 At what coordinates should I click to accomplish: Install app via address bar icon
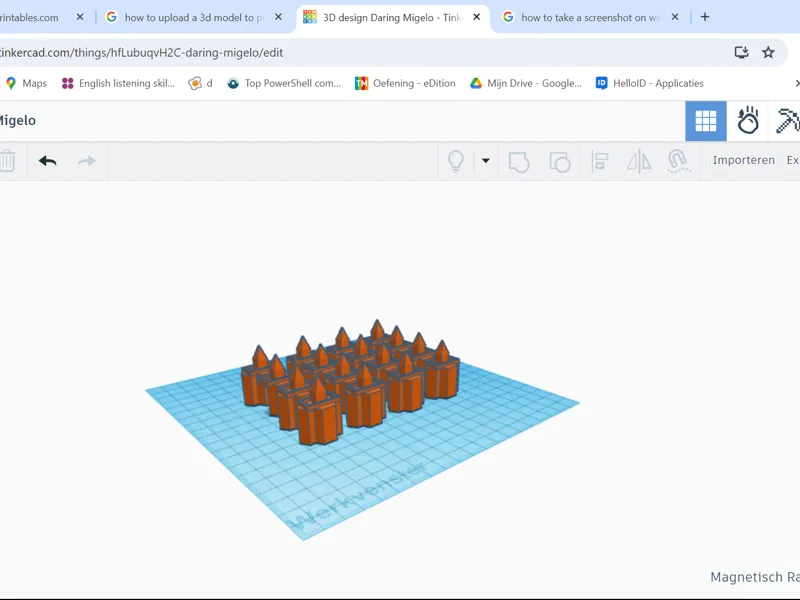[x=741, y=52]
